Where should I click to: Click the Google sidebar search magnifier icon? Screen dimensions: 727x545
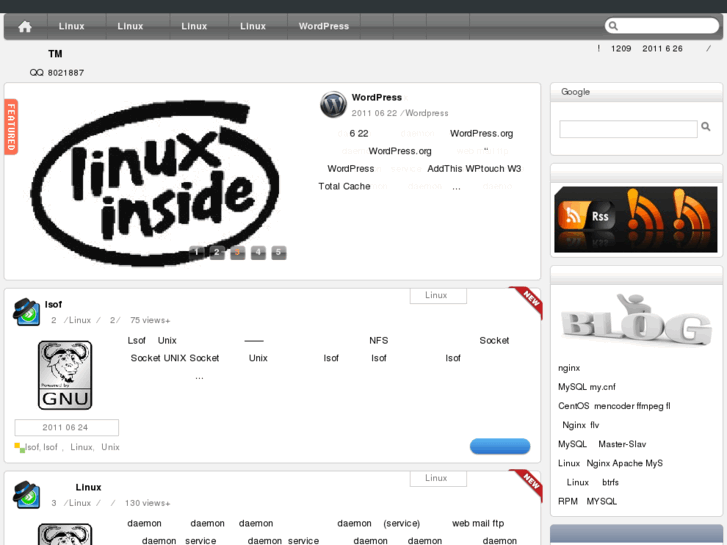pyautogui.click(x=706, y=127)
